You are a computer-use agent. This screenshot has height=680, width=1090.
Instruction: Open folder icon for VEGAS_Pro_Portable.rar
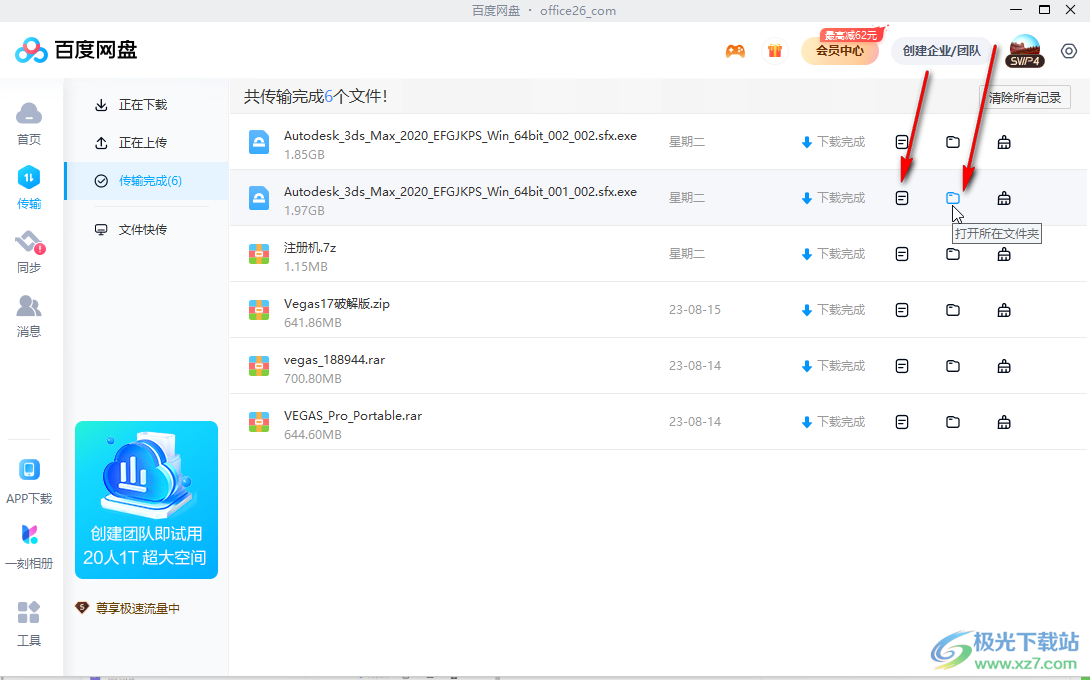(x=952, y=421)
